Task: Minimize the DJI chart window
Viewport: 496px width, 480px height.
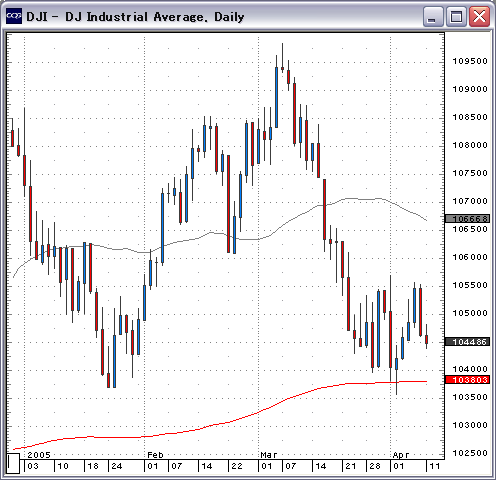Action: (x=432, y=16)
